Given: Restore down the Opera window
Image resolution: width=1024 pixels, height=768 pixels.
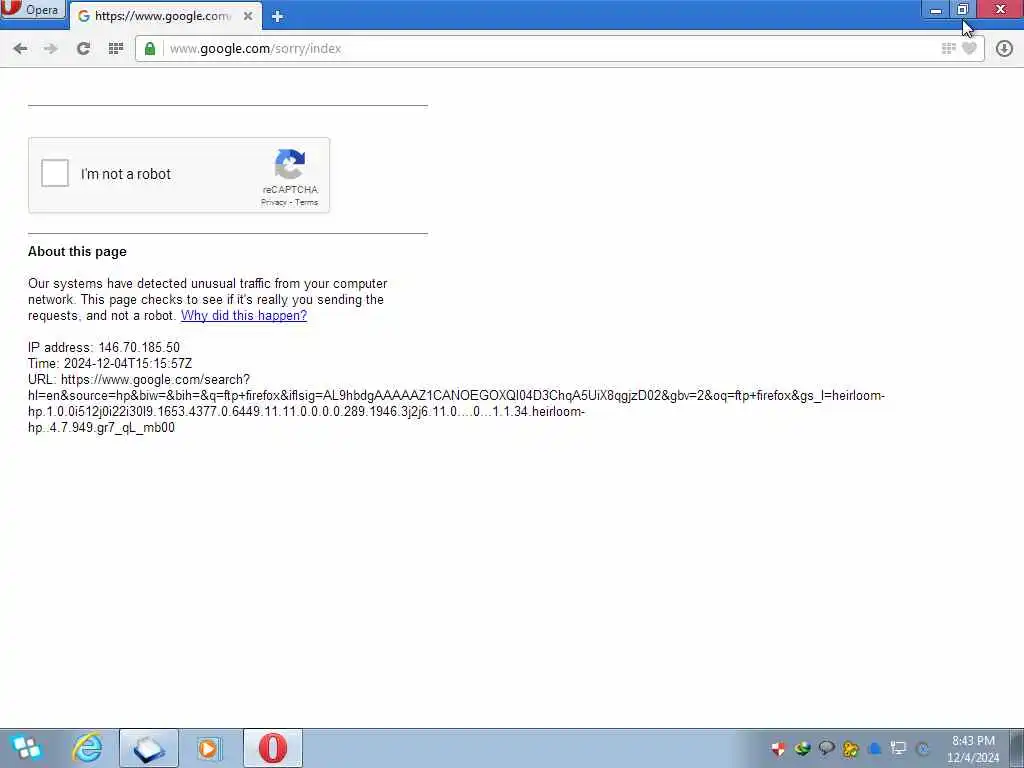Looking at the screenshot, I should pos(963,10).
